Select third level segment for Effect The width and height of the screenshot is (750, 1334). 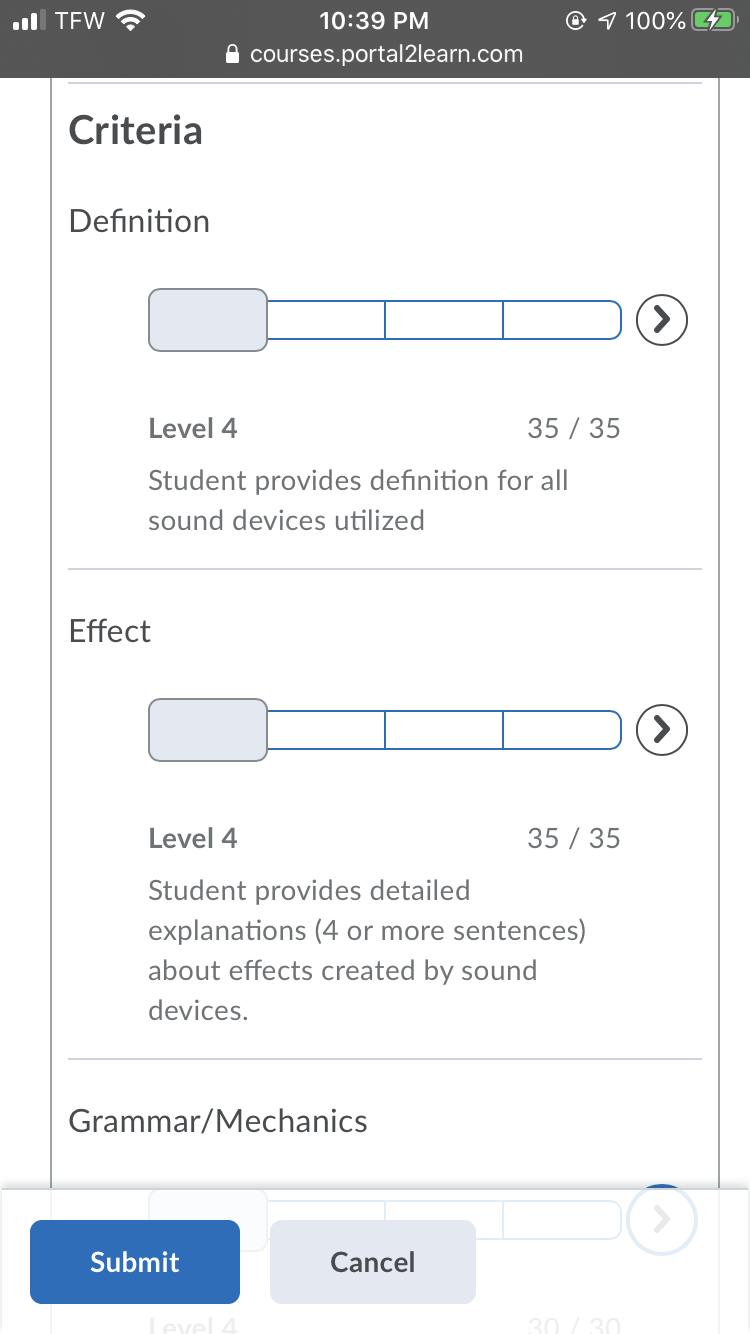pyautogui.click(x=444, y=729)
